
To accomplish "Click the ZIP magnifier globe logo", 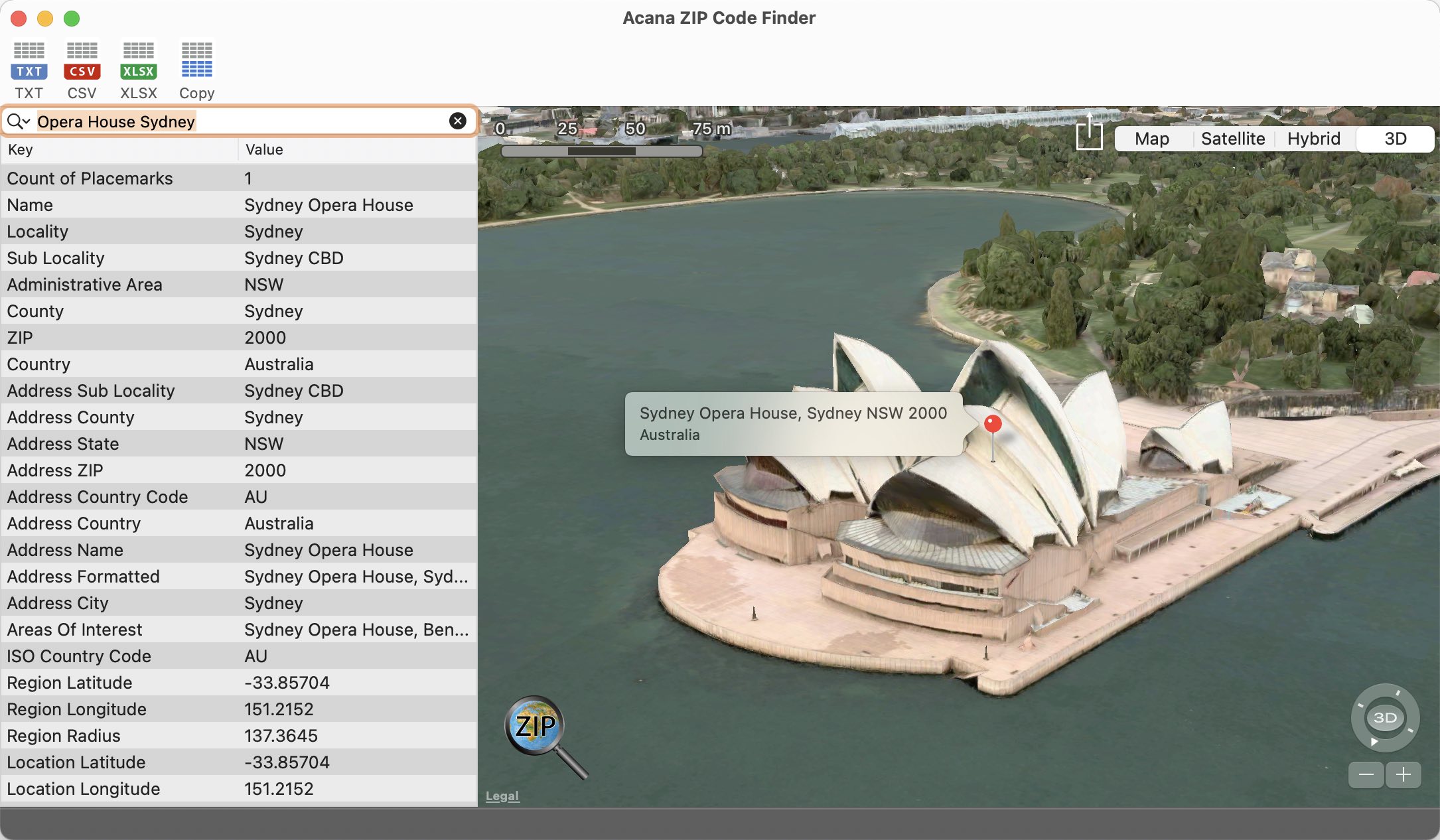I will pos(545,736).
